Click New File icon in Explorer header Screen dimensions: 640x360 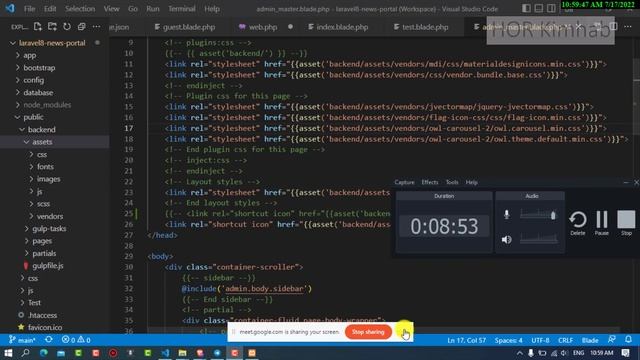(38, 27)
